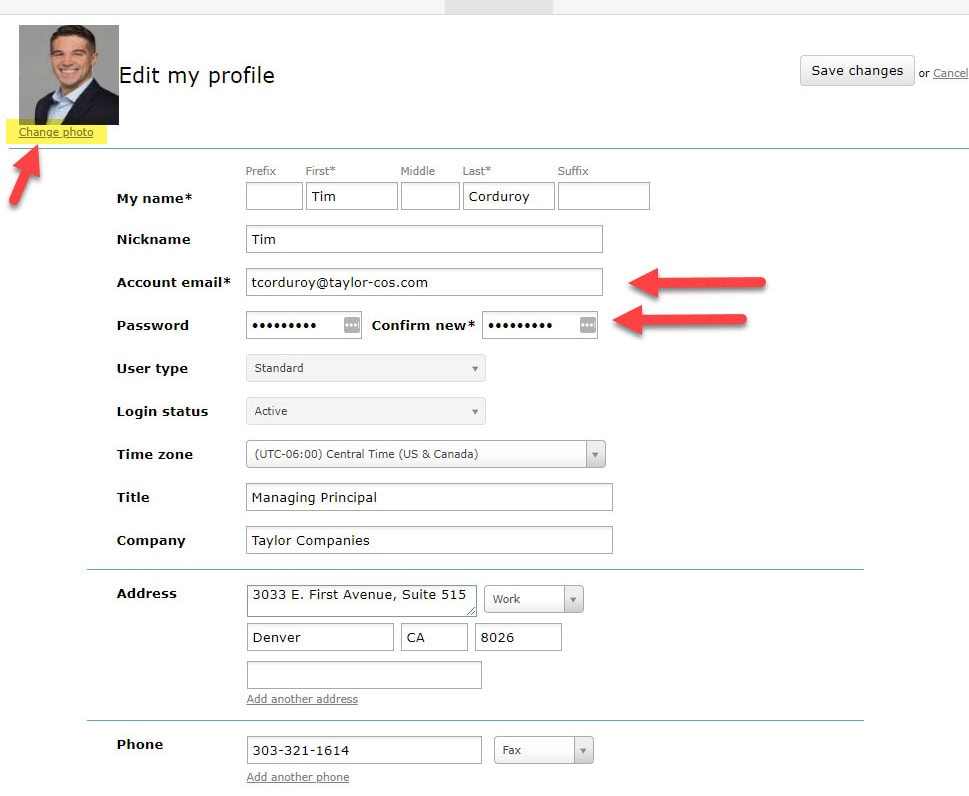Screen dimensions: 969x796
Task: Click the First name field containing Tim
Action: click(x=352, y=196)
